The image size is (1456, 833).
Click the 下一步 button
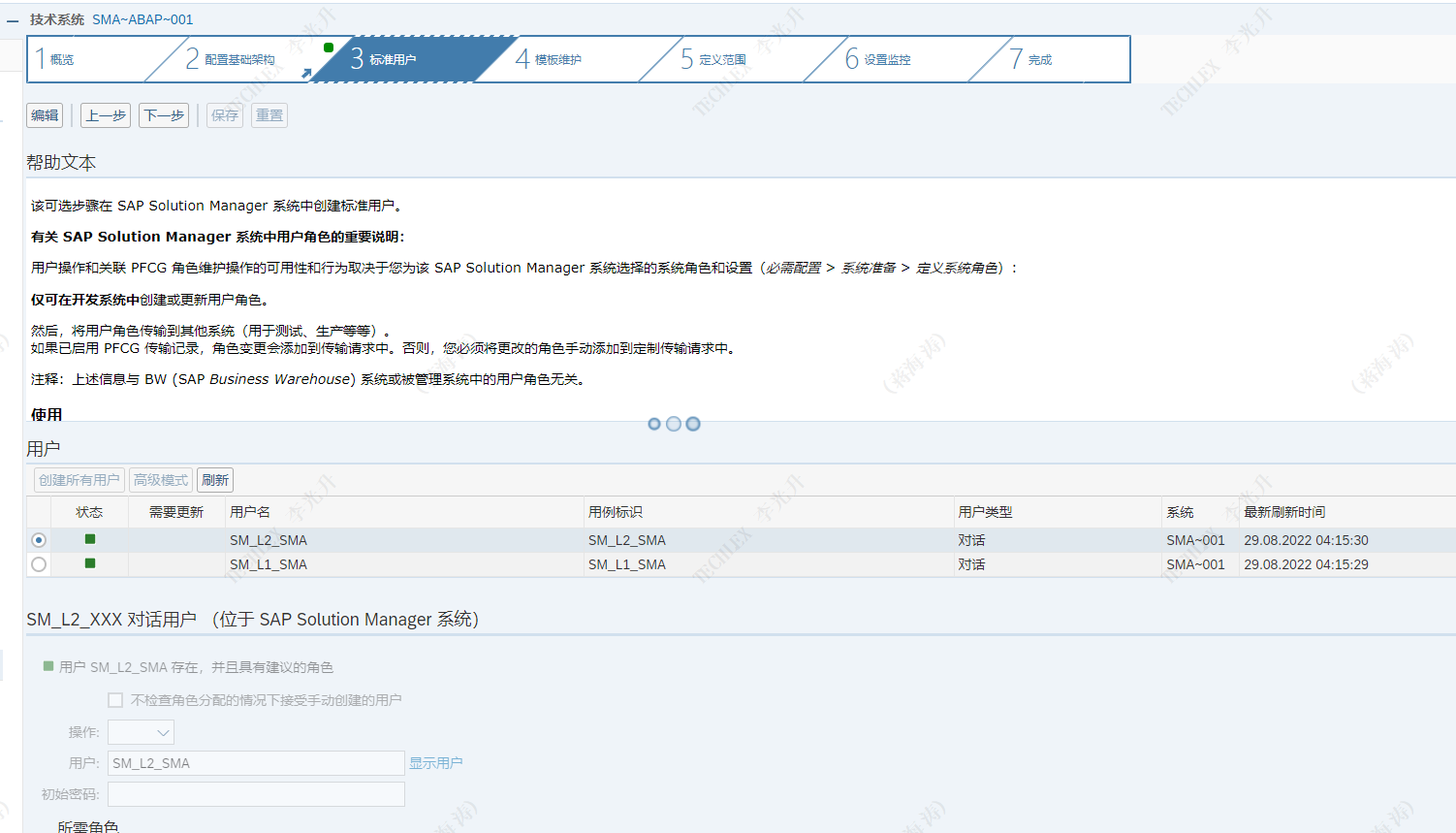[164, 115]
